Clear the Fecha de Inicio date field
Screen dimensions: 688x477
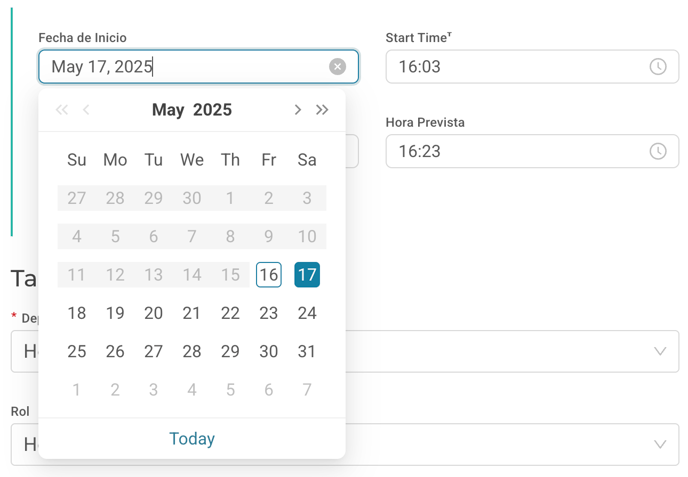click(337, 67)
